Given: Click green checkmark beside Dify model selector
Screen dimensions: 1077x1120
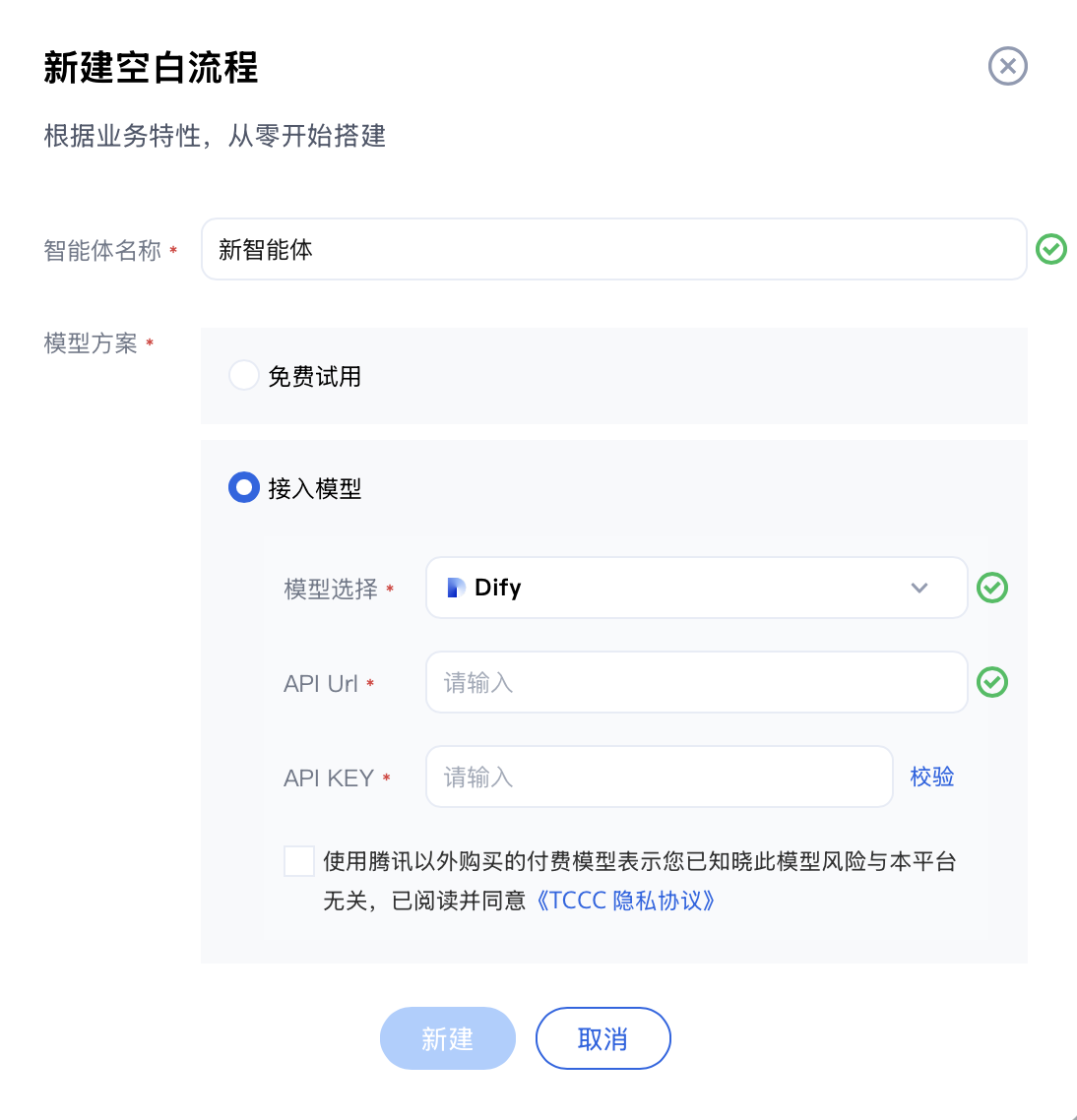Looking at the screenshot, I should [x=992, y=588].
